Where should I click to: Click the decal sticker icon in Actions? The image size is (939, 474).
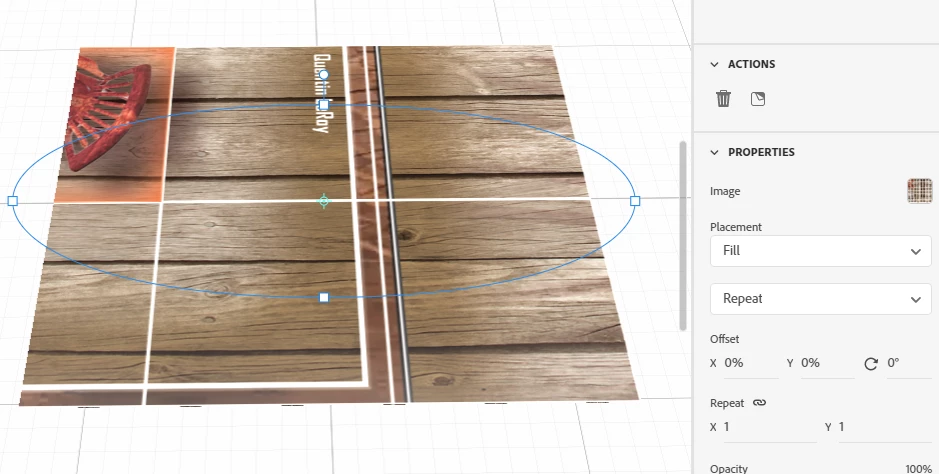tap(758, 99)
